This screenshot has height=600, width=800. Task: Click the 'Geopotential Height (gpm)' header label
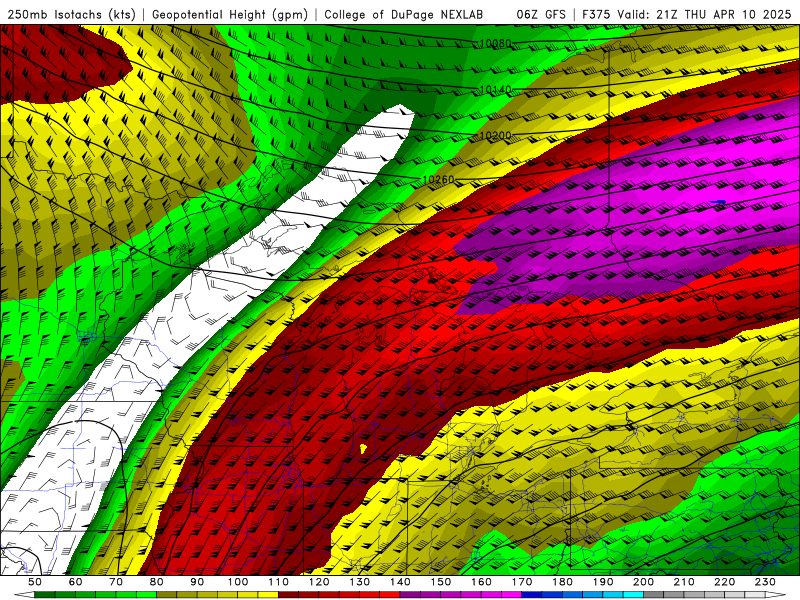230,14
